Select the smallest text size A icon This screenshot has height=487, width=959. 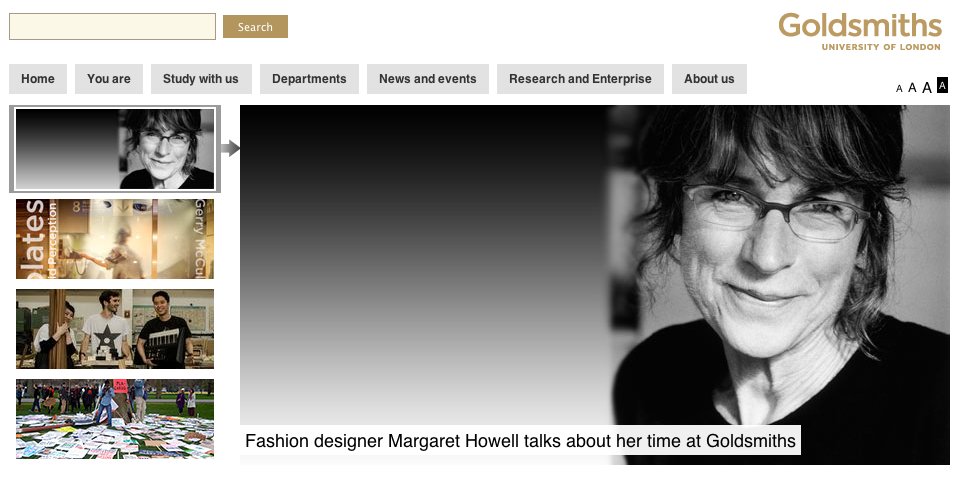click(899, 89)
